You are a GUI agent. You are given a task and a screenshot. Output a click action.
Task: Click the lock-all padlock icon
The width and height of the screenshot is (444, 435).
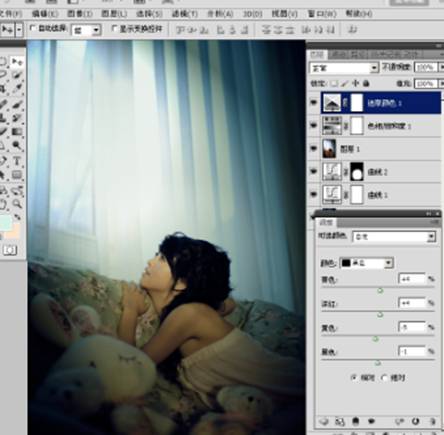pyautogui.click(x=366, y=83)
